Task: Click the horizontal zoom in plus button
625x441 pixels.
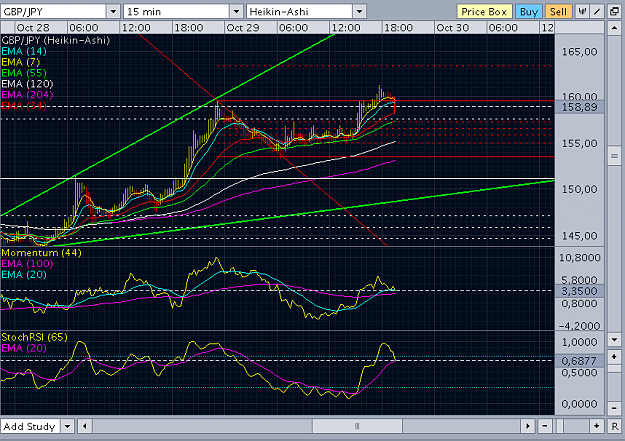Action: pos(596,426)
